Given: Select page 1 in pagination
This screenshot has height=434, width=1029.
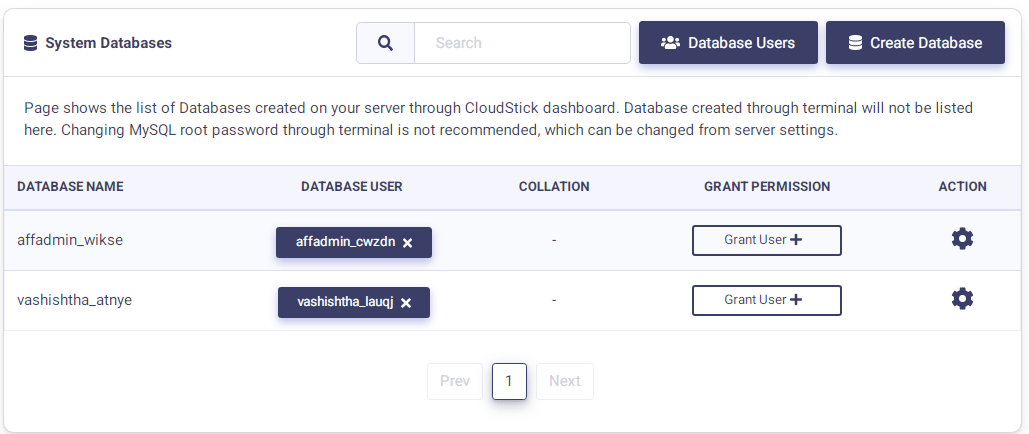Looking at the screenshot, I should (509, 381).
